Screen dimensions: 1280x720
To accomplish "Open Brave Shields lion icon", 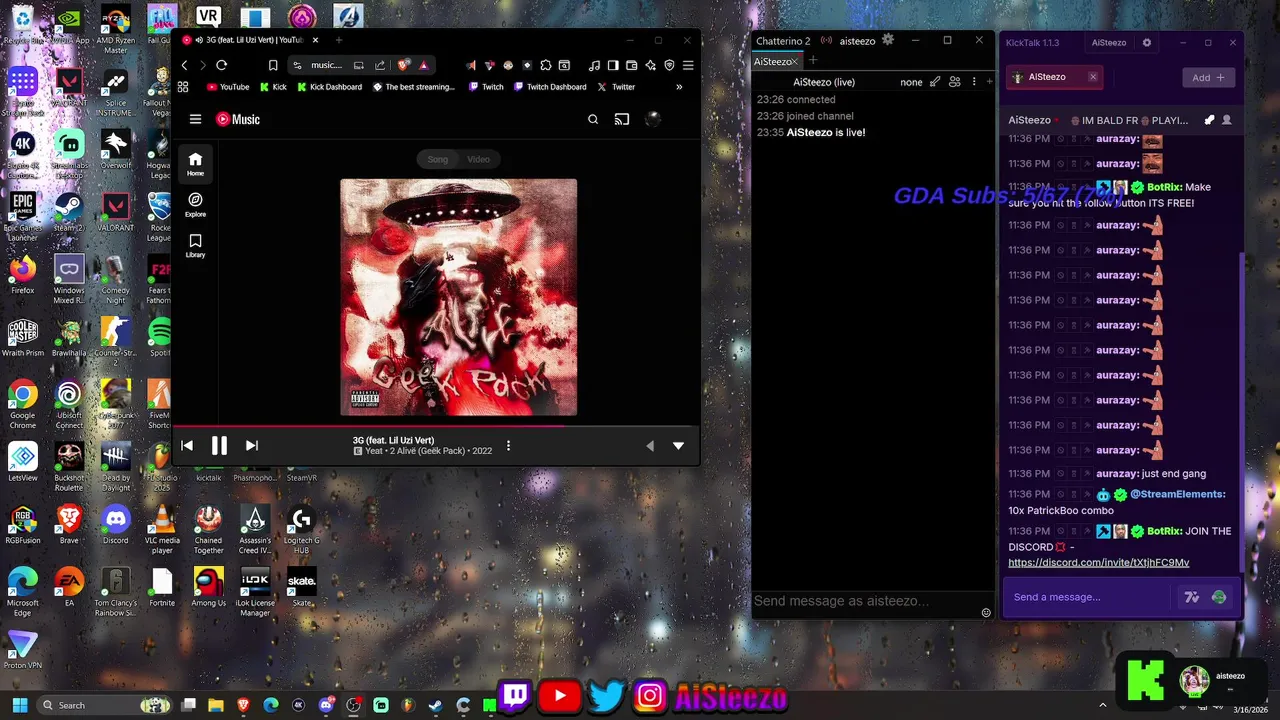I will click(x=404, y=65).
